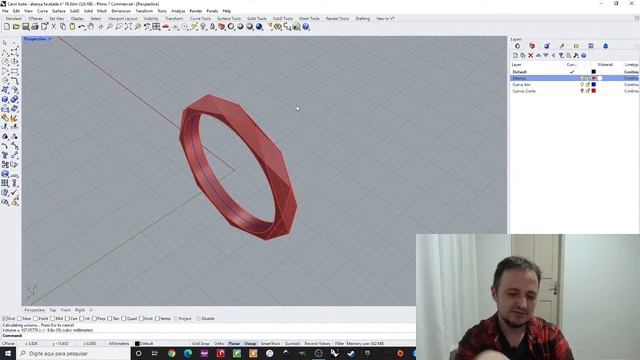The width and height of the screenshot is (640, 360).
Task: Open the Panels menu
Action: point(212,11)
